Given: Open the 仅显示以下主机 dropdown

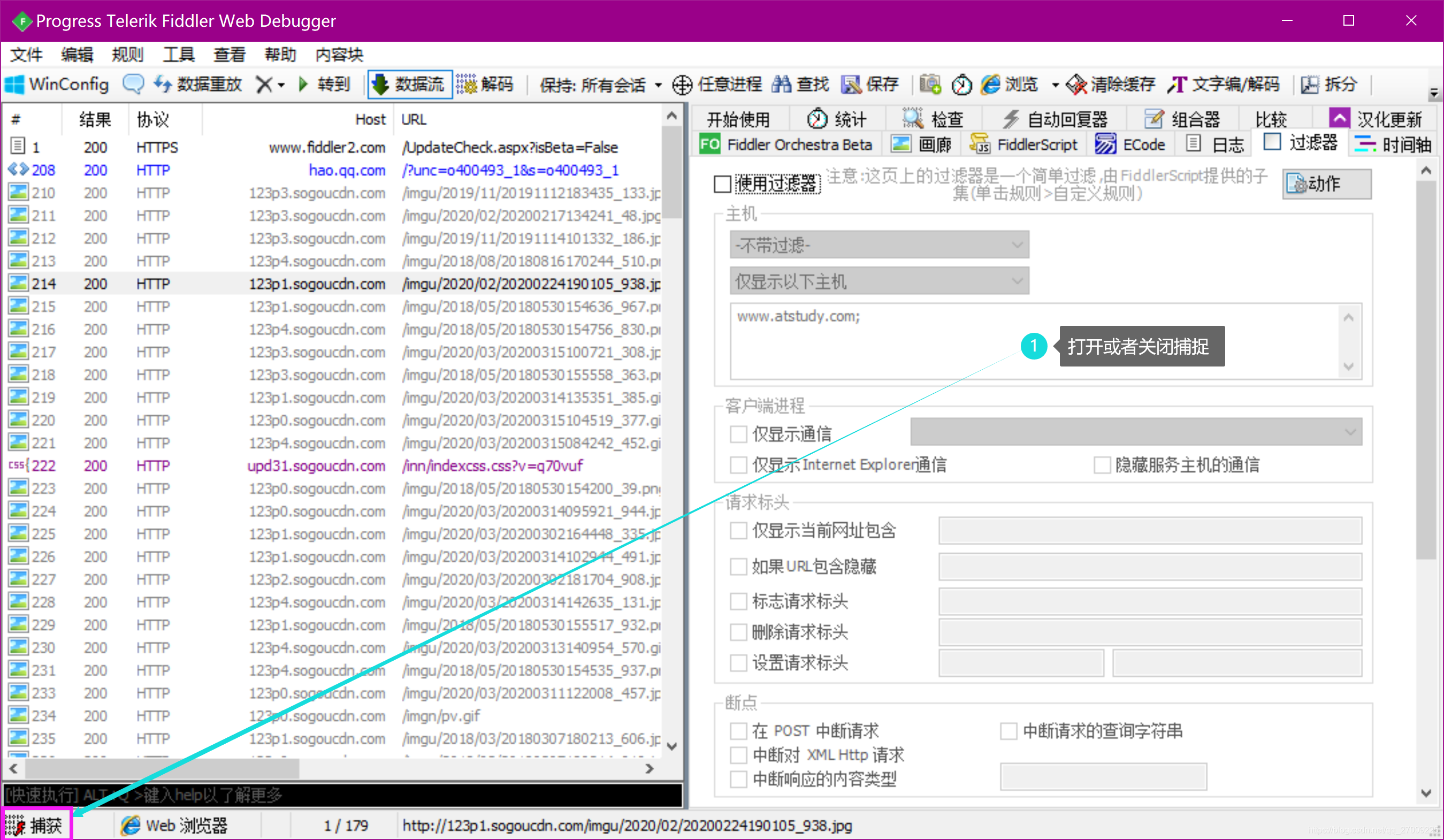Looking at the screenshot, I should point(879,281).
